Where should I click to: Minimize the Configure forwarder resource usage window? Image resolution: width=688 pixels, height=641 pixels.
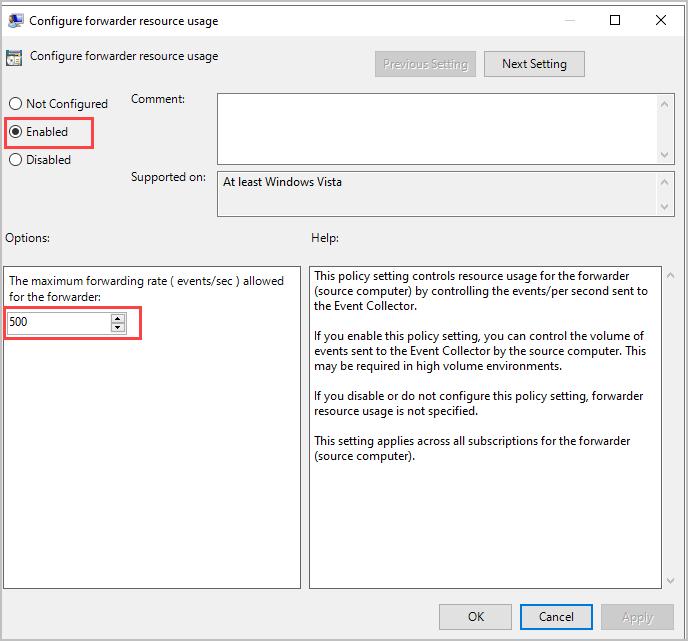(568, 20)
